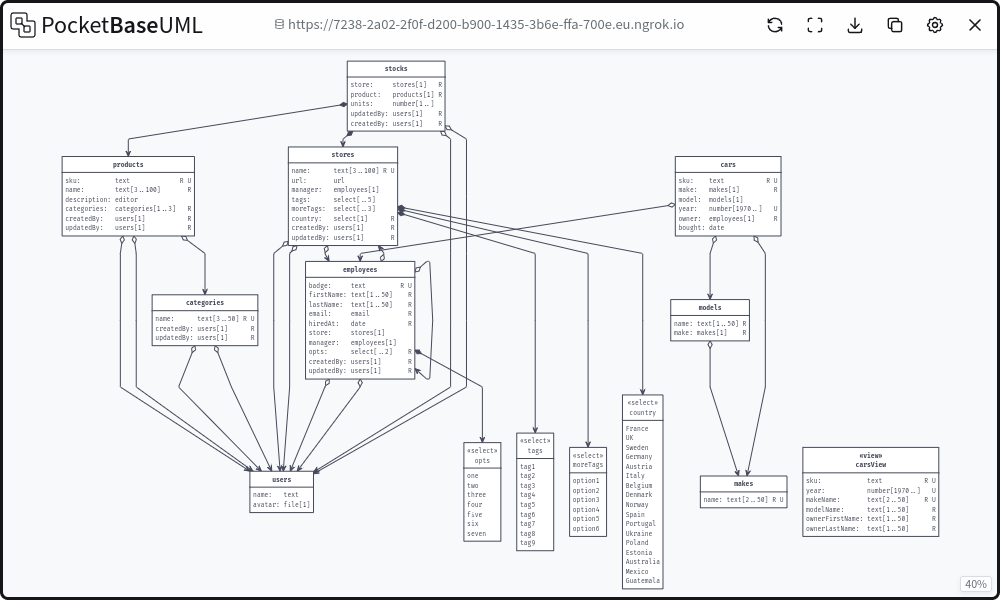The height and width of the screenshot is (600, 1000).
Task: Click the country select list box
Action: click(x=642, y=490)
